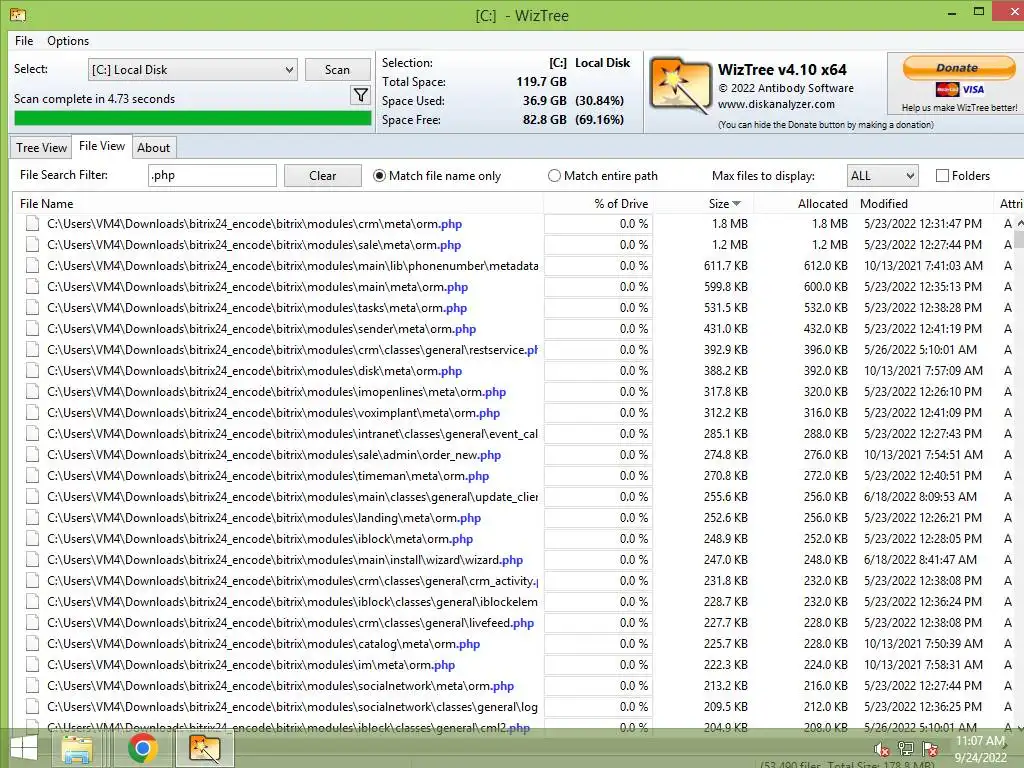1024x768 pixels.
Task: Open www.diskanalyzer.com link
Action: 776,104
